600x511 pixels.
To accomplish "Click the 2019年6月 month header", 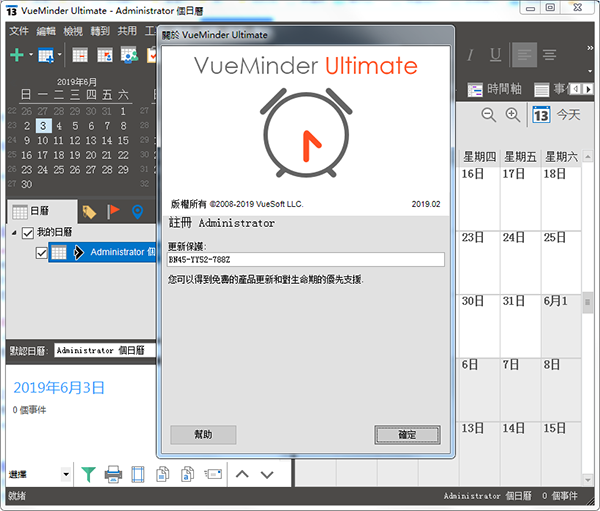I will (77, 82).
